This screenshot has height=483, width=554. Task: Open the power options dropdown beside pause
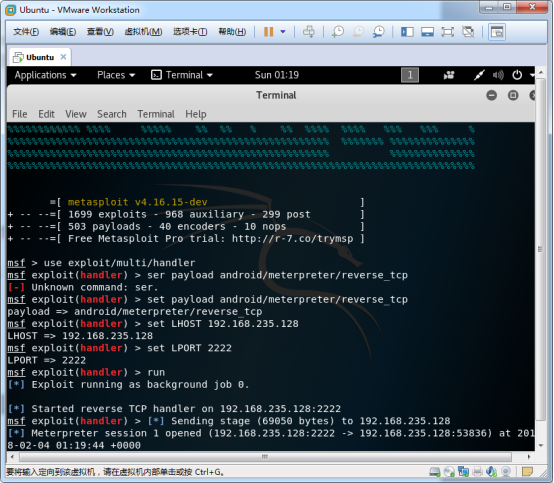[x=283, y=32]
